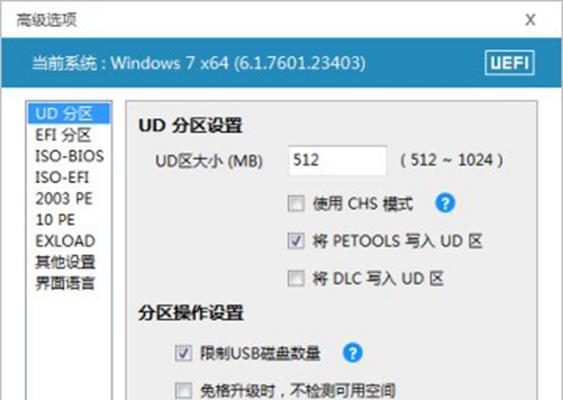Select UD 分区 in the sidebar list

click(x=69, y=113)
